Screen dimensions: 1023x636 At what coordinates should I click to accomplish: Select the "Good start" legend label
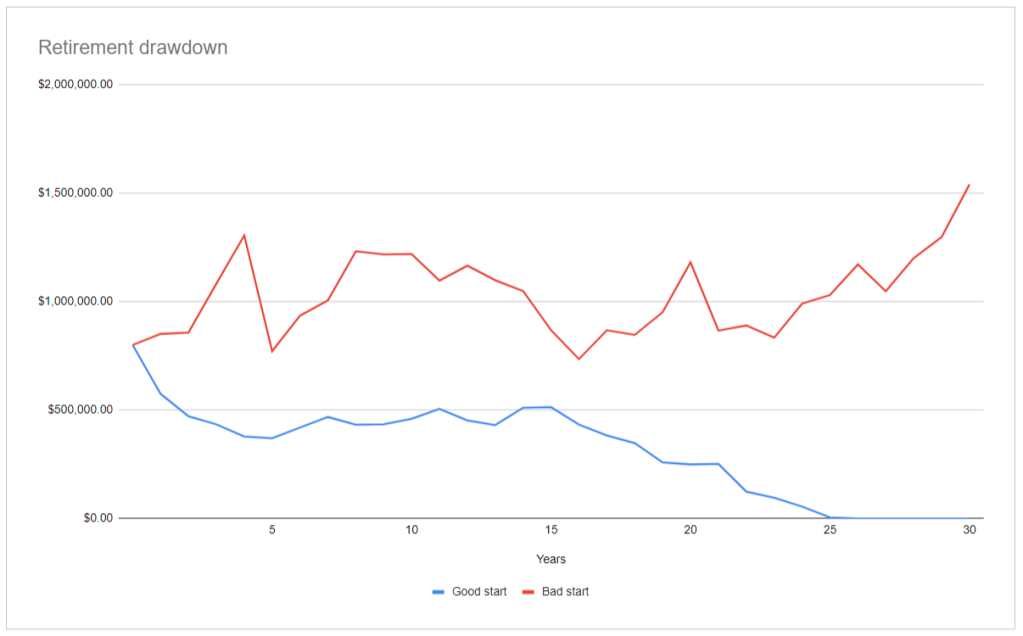477,592
